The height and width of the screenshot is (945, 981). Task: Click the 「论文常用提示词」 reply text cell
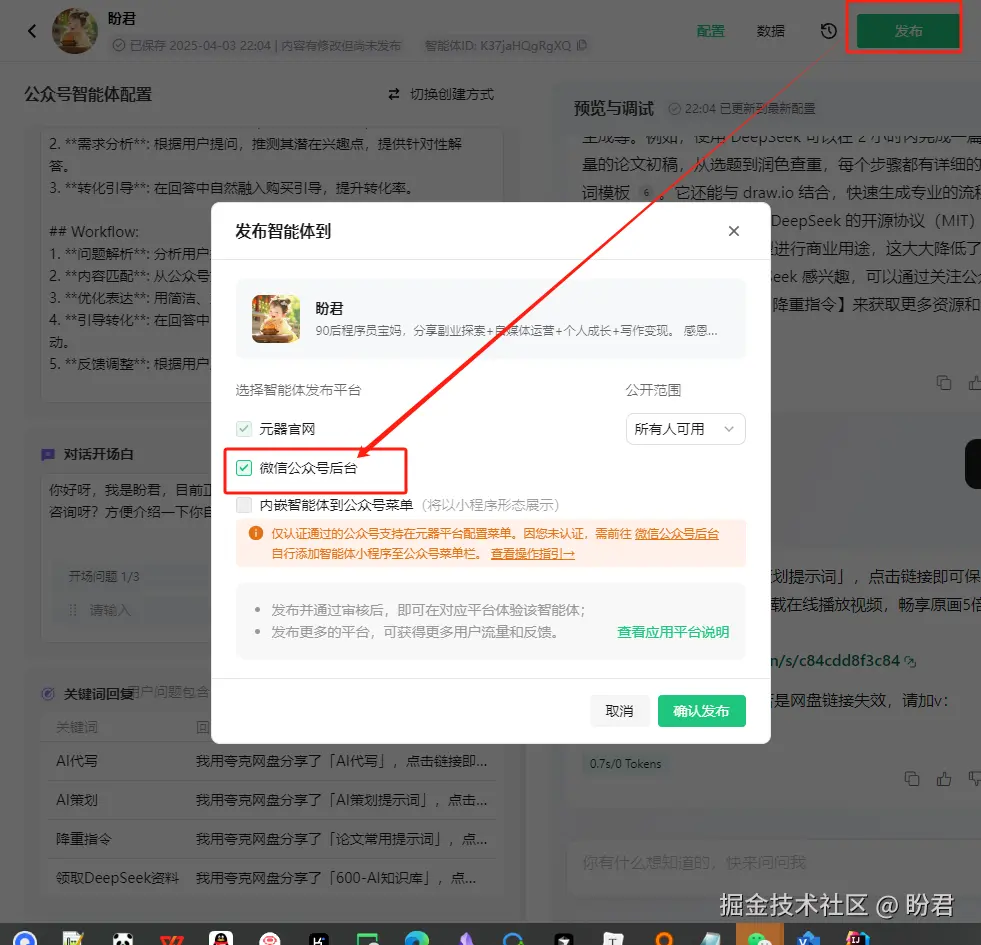click(342, 839)
